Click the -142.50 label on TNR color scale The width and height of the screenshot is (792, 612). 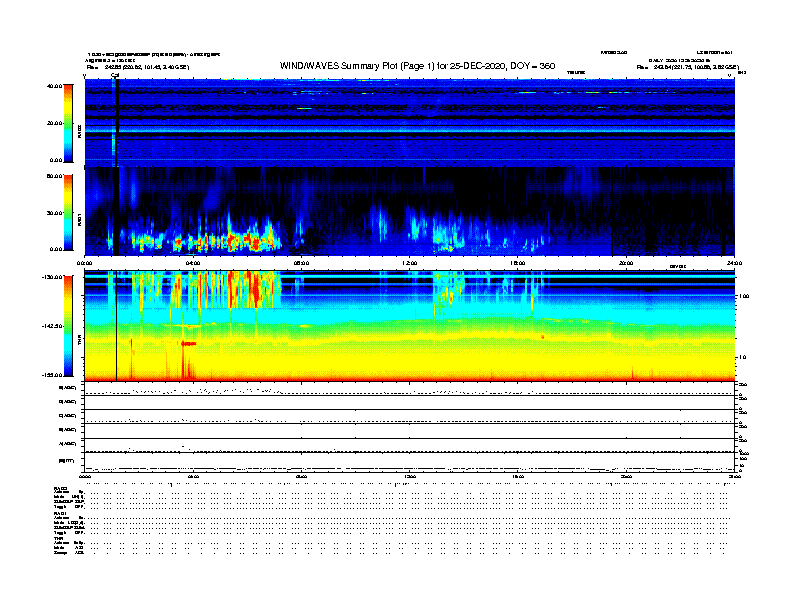52,326
